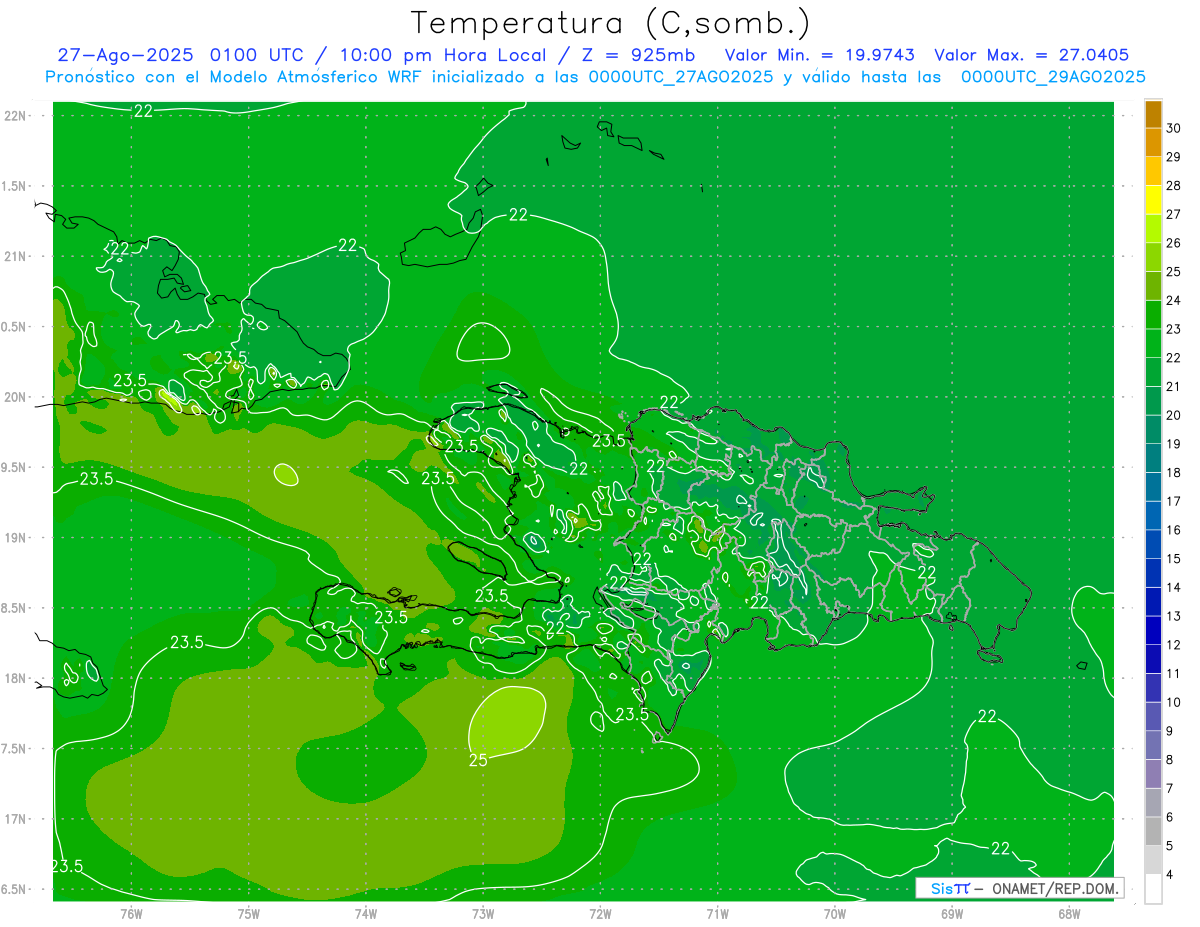
Task: Click the "71W" longitude axis label
Action: tap(717, 913)
